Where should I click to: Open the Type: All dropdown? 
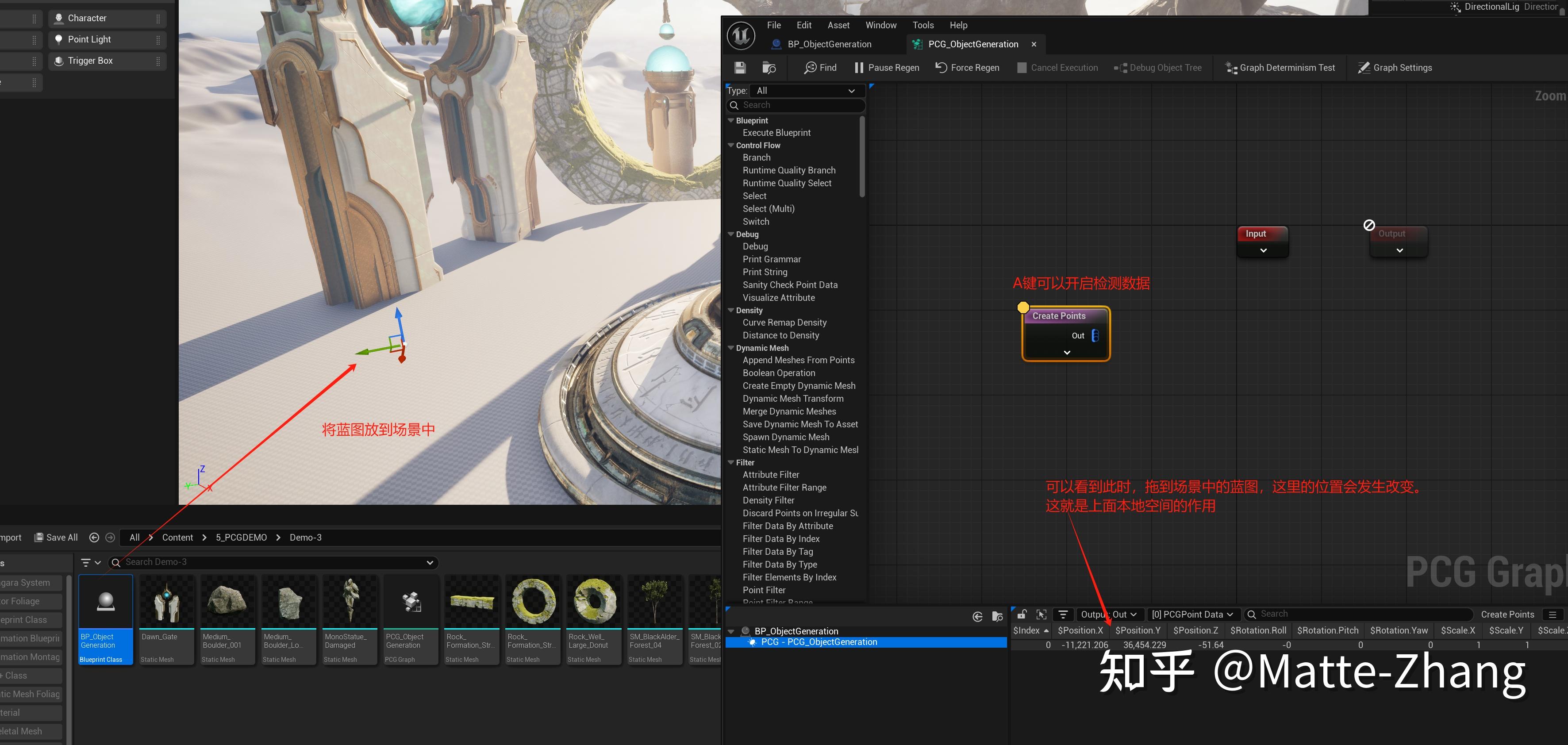pos(806,90)
